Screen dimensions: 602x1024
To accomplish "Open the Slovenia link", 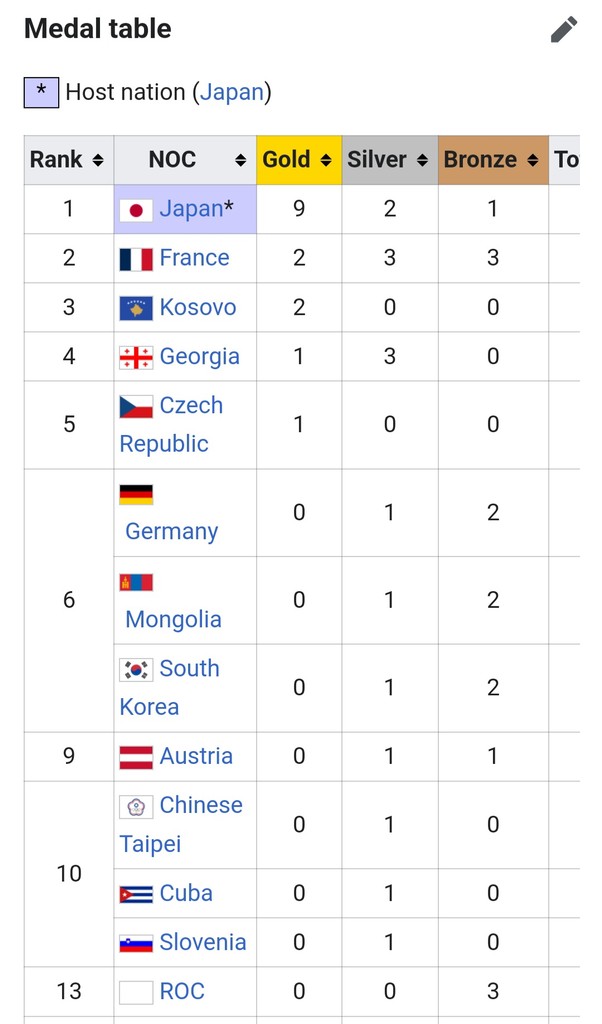I will pyautogui.click(x=202, y=942).
